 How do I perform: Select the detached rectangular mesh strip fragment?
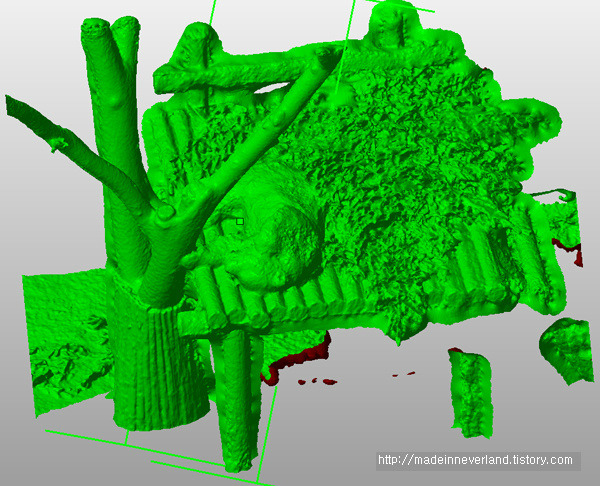pyautogui.click(x=471, y=393)
